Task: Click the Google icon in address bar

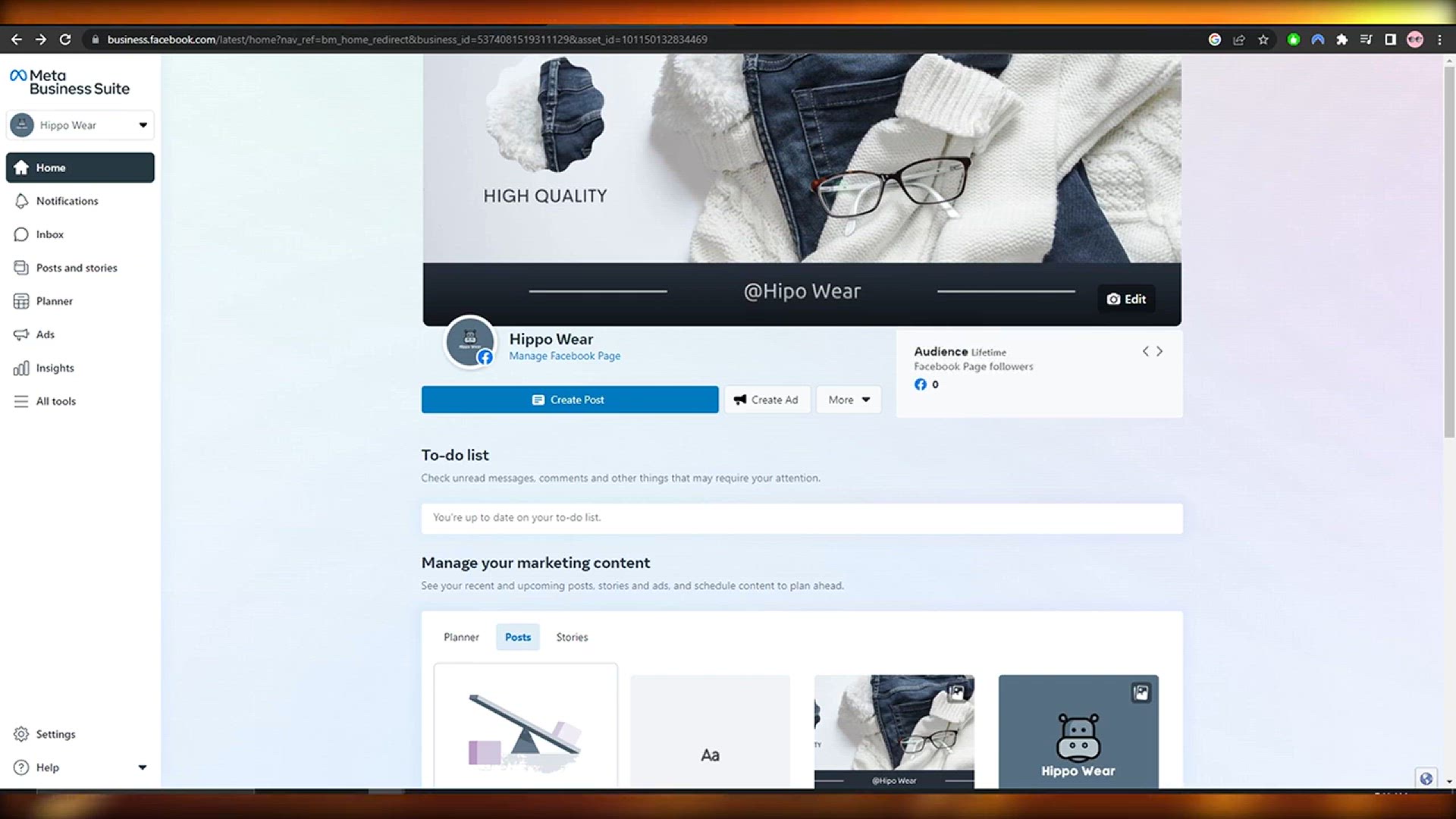Action: click(1215, 39)
